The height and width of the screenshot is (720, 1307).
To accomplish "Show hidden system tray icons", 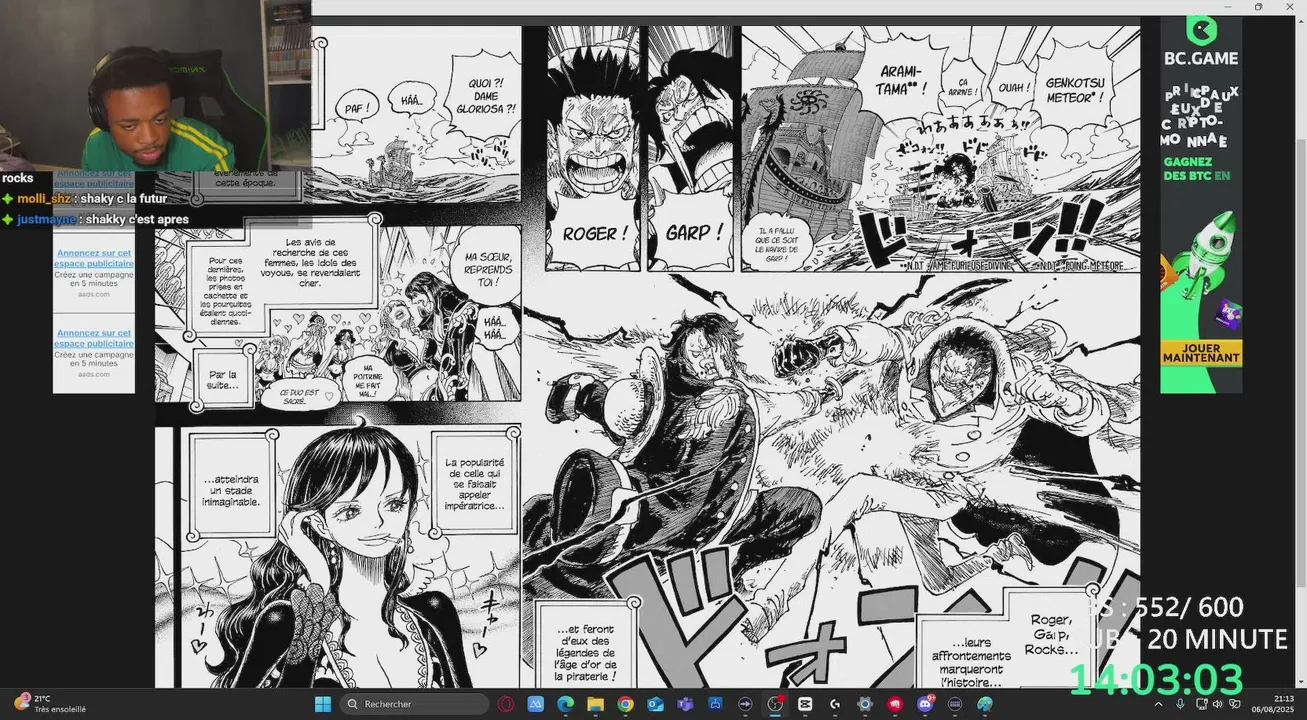I will coord(1159,704).
